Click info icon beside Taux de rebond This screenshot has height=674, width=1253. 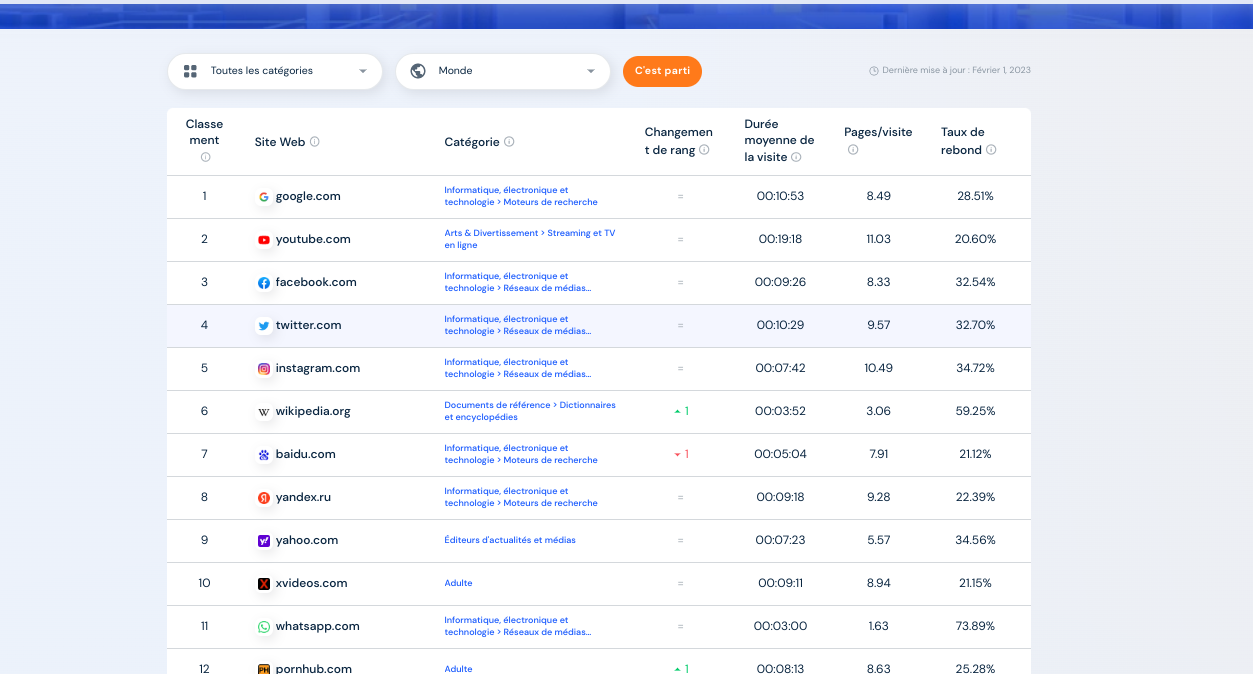tap(991, 150)
